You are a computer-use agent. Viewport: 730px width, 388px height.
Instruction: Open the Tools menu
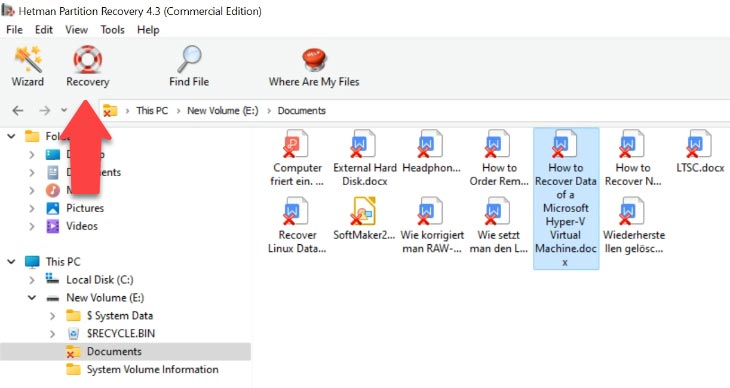pyautogui.click(x=112, y=30)
